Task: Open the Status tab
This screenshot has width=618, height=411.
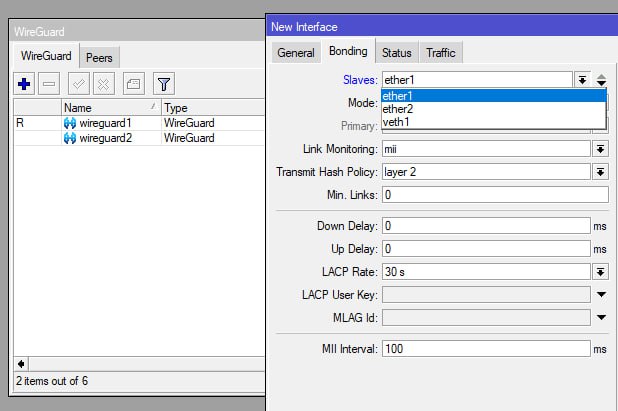Action: click(396, 53)
